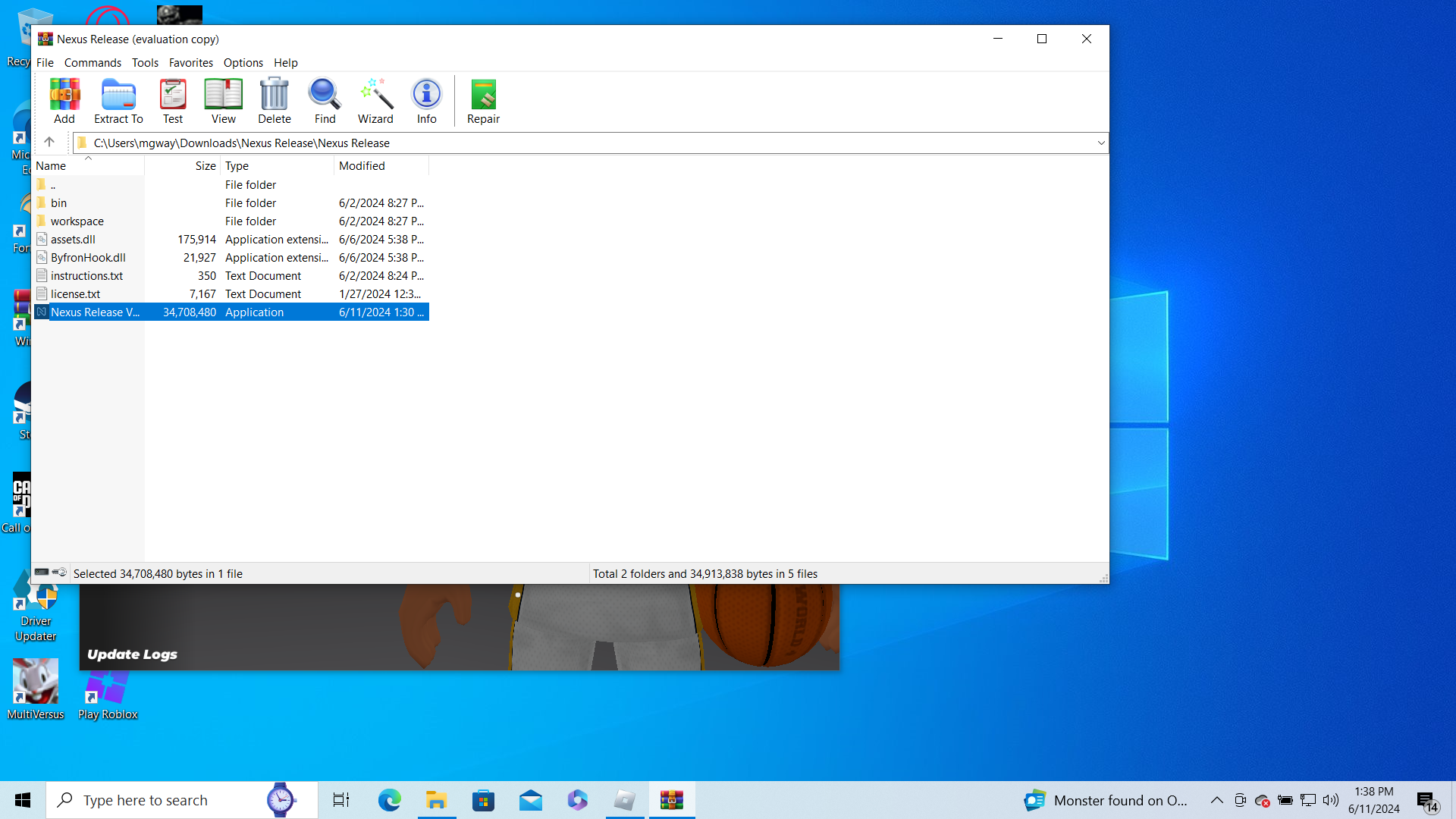This screenshot has width=1456, height=819.
Task: Open the Favorites menu
Action: point(190,63)
